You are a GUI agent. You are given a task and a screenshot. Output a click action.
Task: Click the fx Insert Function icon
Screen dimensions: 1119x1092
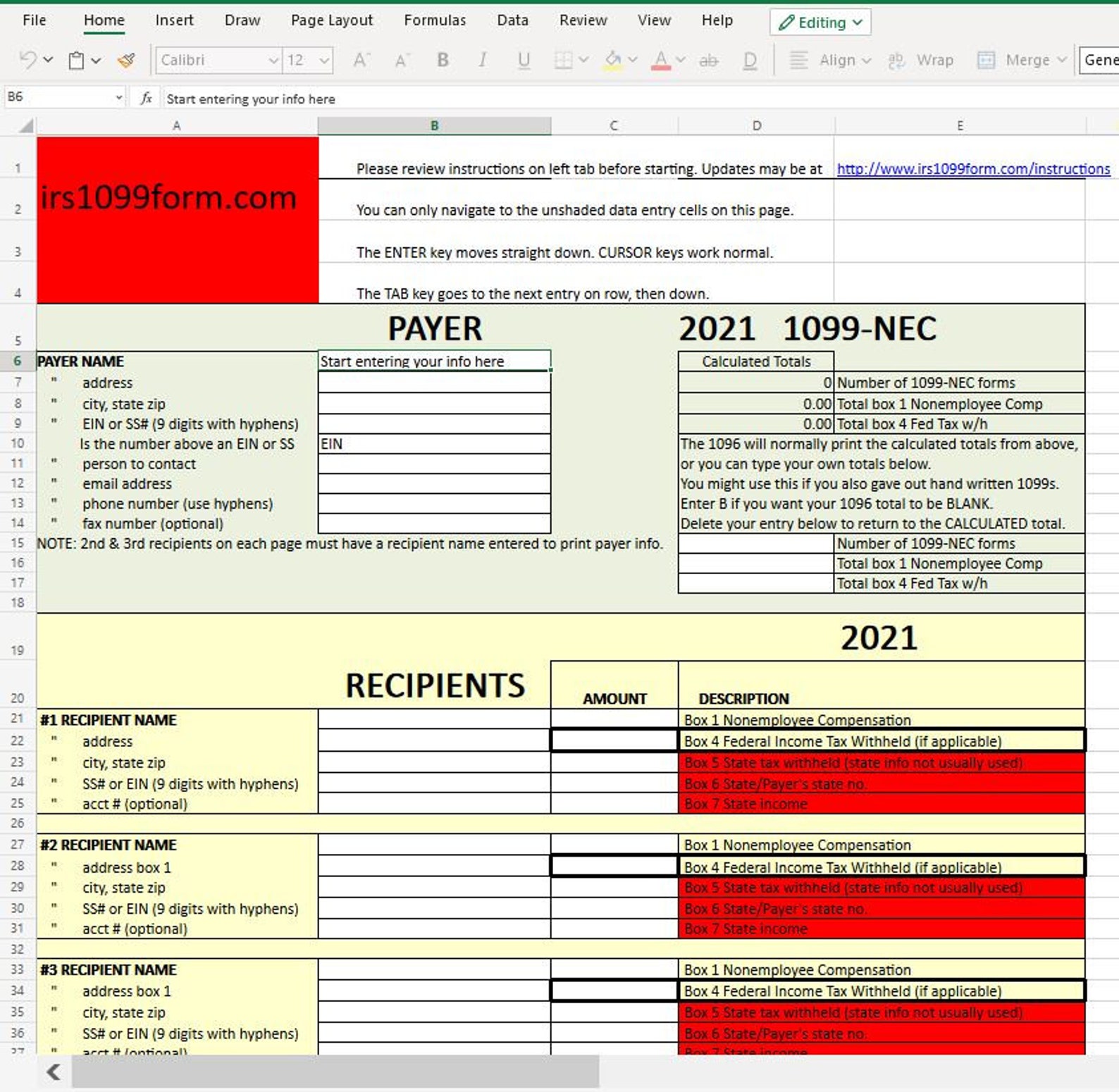[146, 99]
